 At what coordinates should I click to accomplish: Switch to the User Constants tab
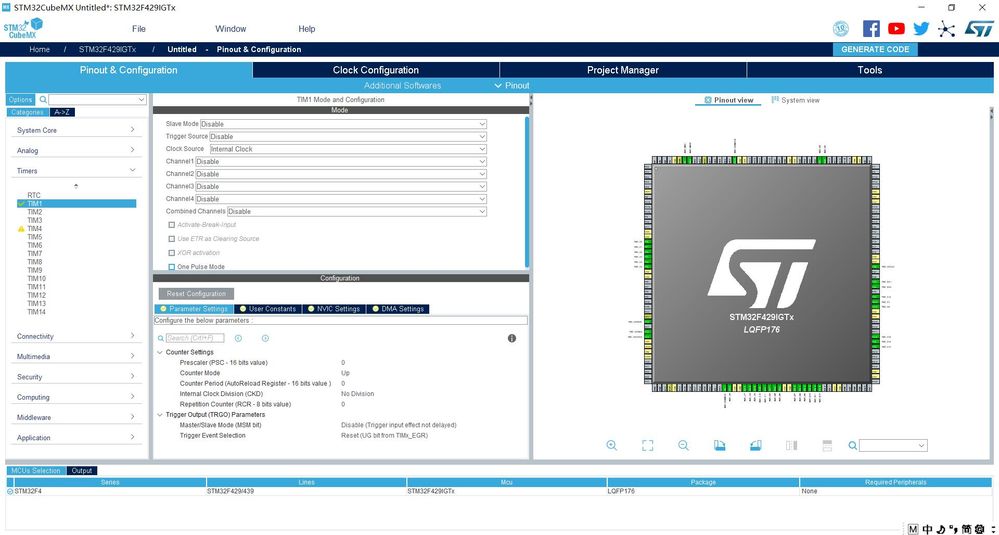268,309
